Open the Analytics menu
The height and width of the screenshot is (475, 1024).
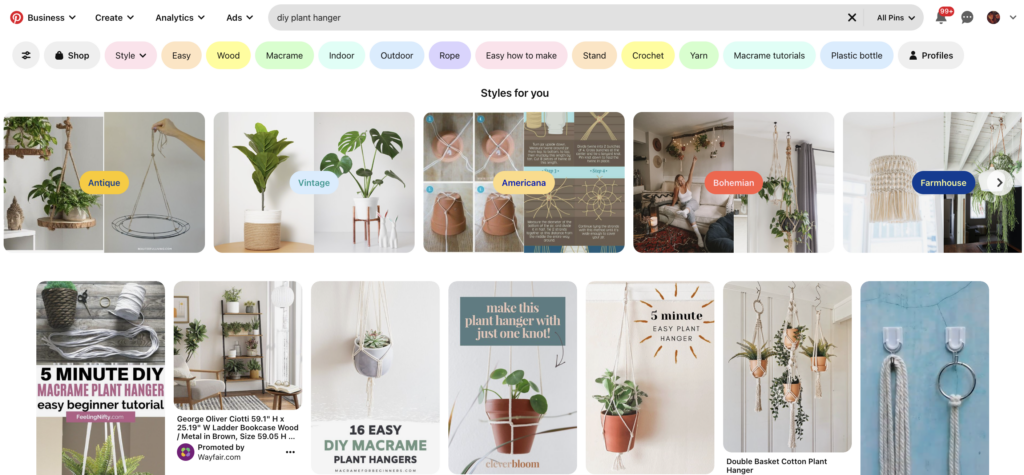point(180,18)
